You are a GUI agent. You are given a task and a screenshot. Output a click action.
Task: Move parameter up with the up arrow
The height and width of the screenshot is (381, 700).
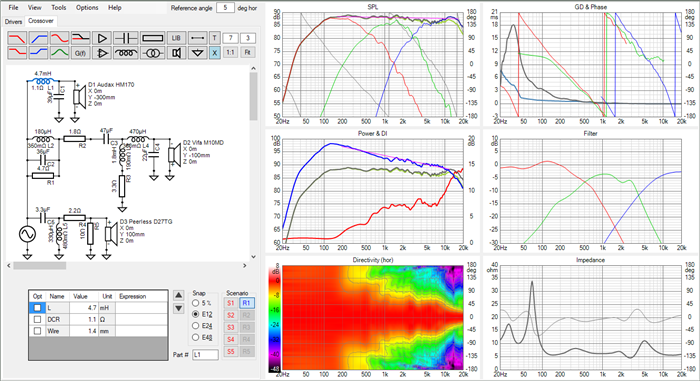(178, 295)
